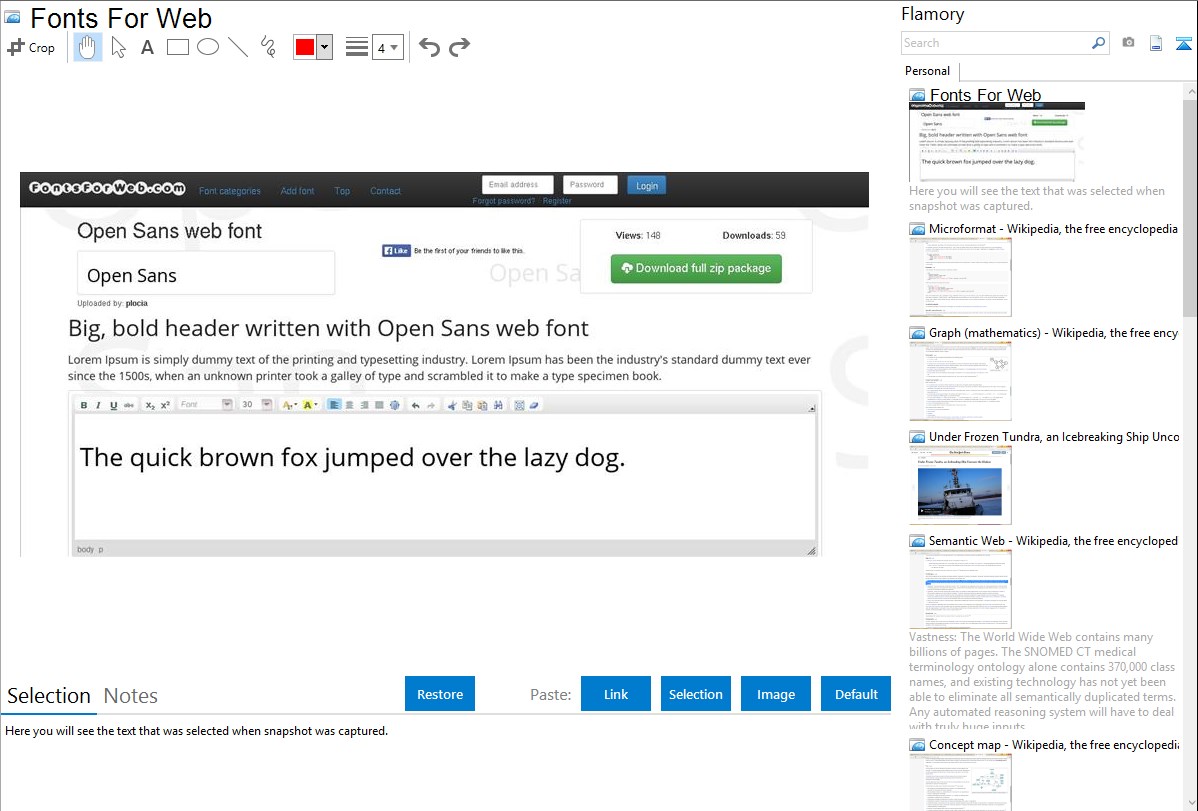Image resolution: width=1198 pixels, height=811 pixels.
Task: Open the line width dropdown showing 4
Action: [387, 47]
